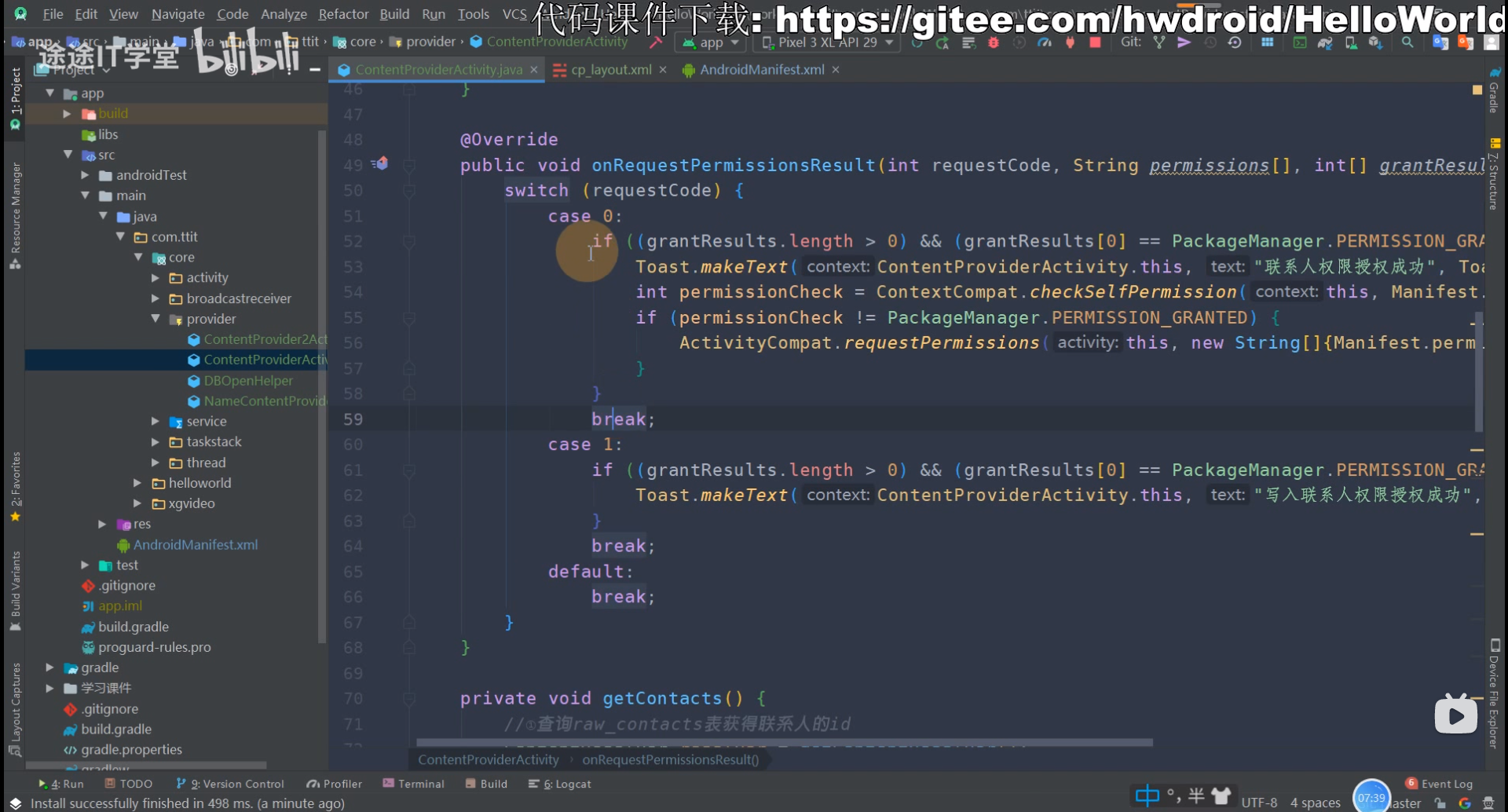Open the app run configuration dropdown
1508x812 pixels.
(711, 42)
